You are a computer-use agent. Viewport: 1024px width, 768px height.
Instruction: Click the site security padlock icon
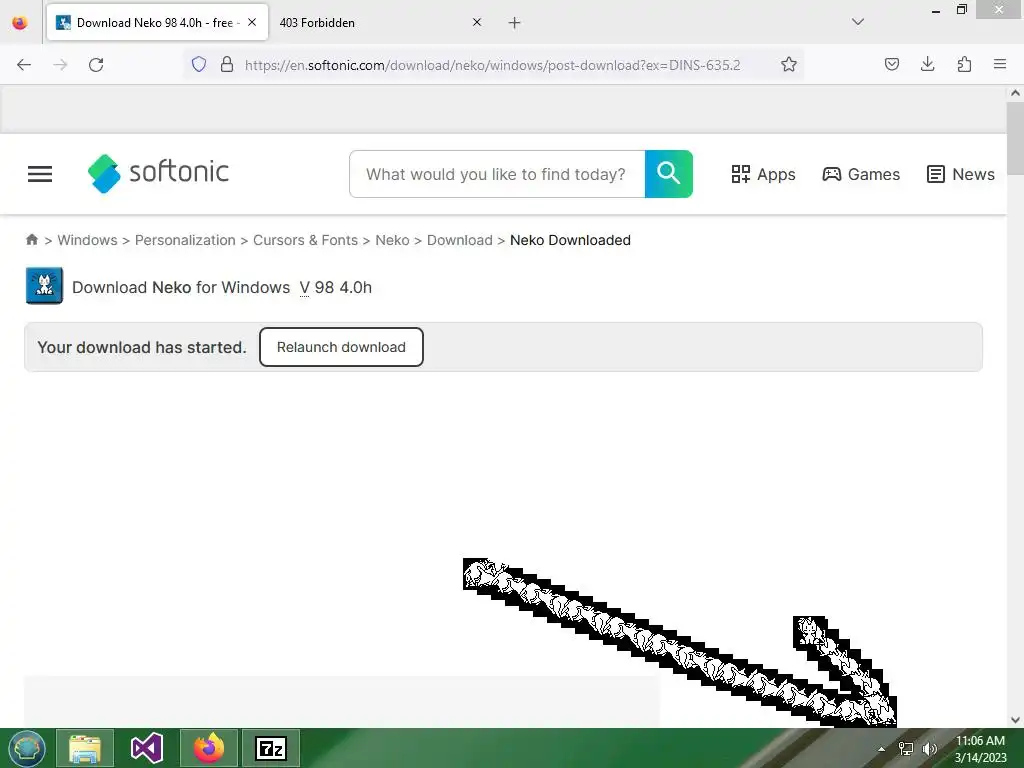click(227, 64)
